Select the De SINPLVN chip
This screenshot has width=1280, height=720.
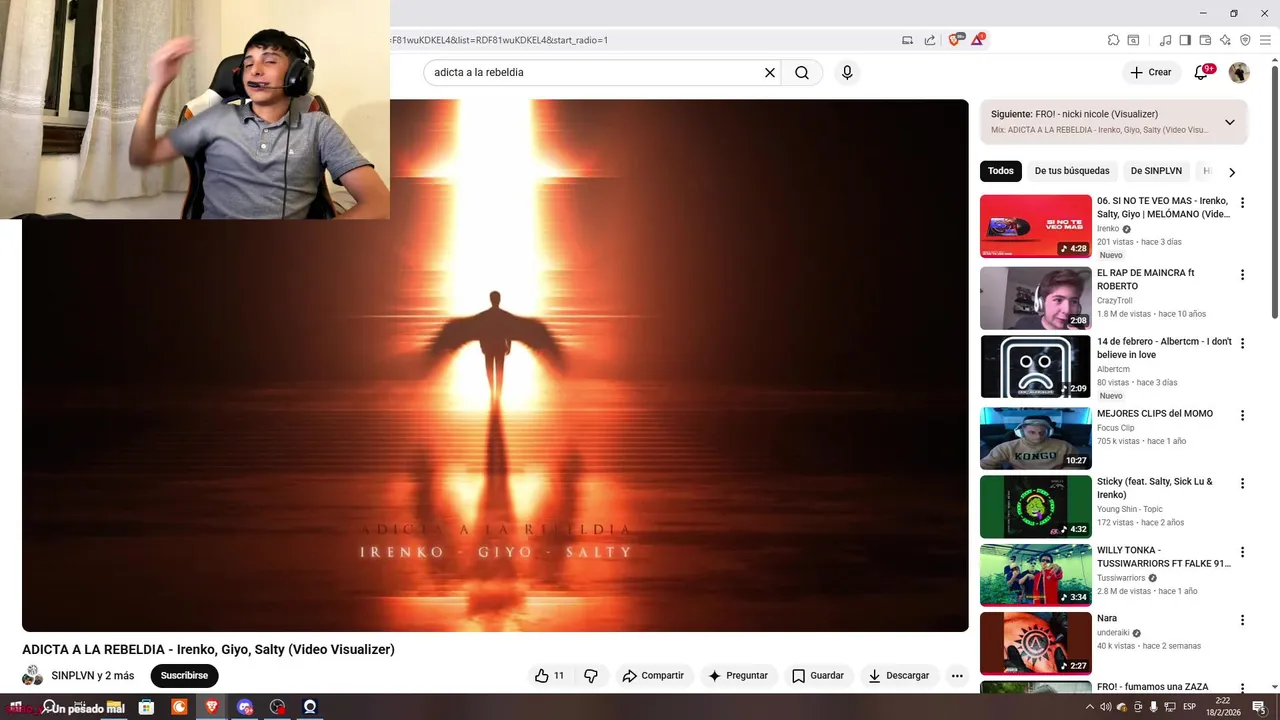click(x=1156, y=171)
